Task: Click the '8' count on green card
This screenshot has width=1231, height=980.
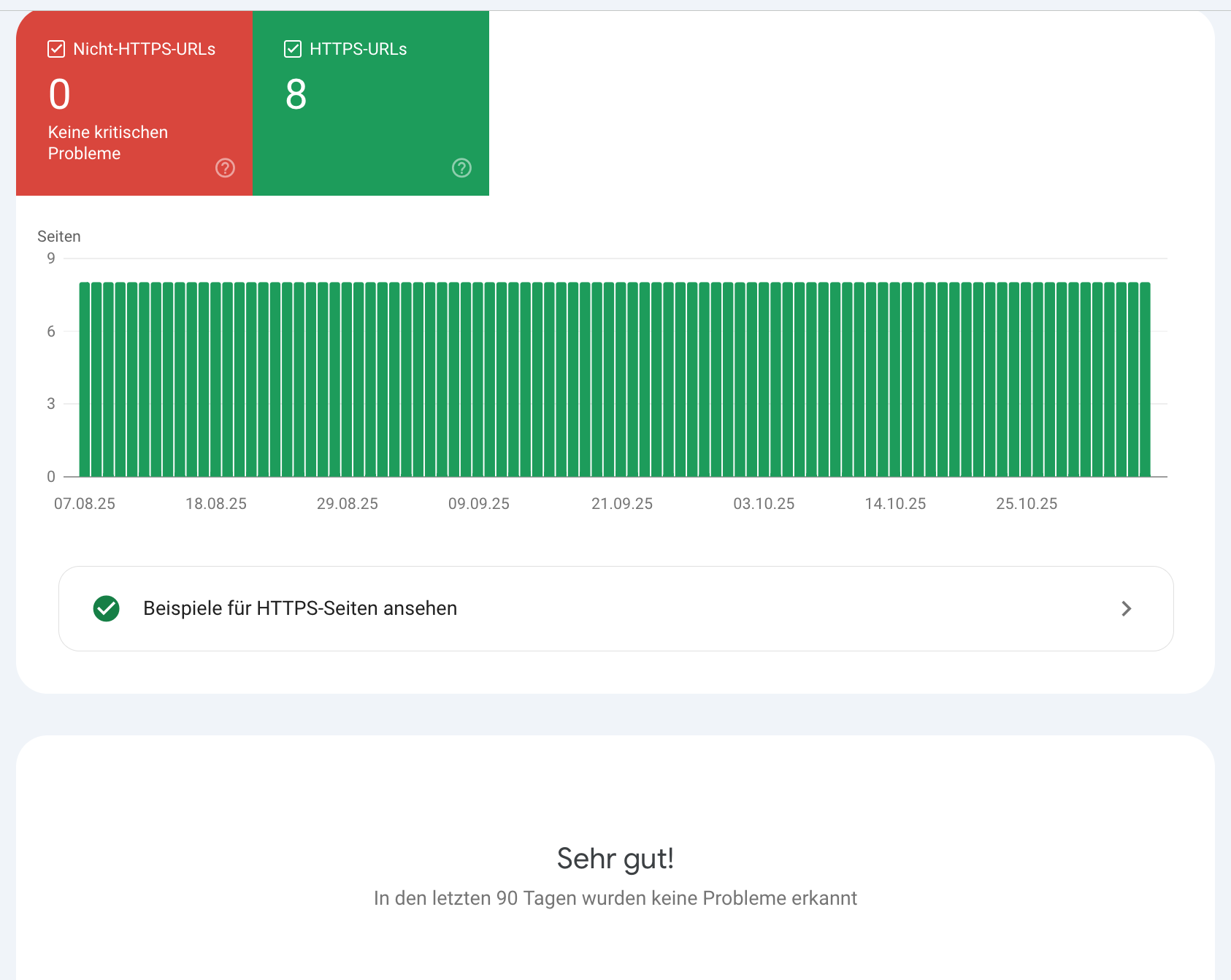Action: (296, 95)
